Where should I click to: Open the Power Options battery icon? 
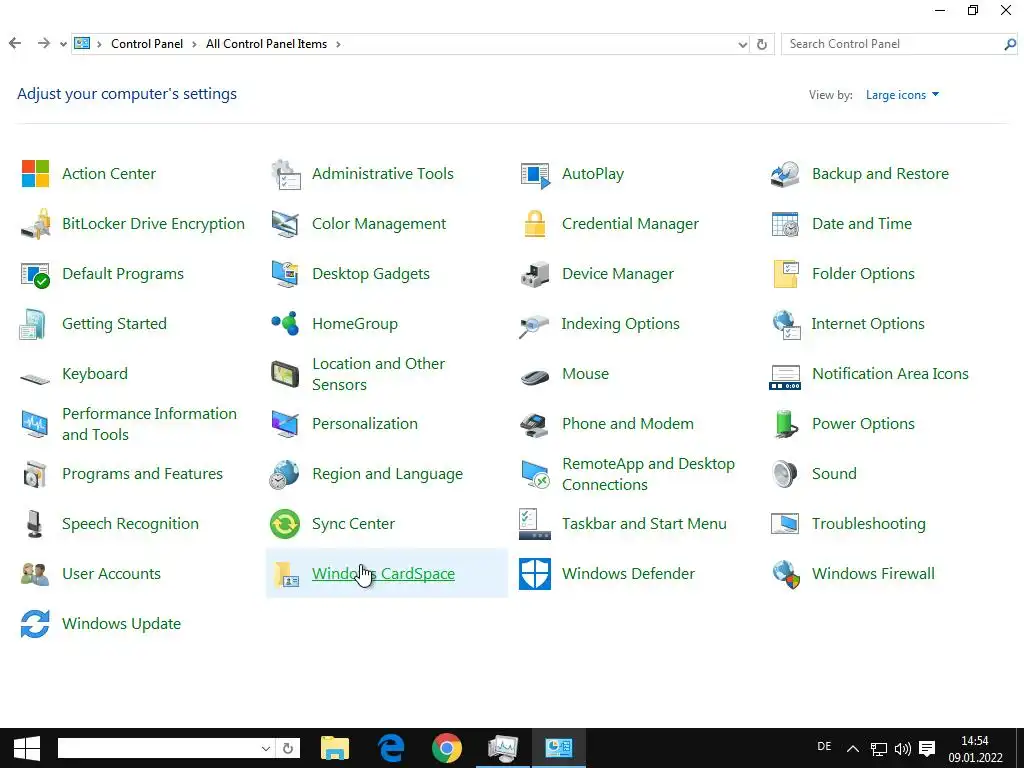(786, 424)
